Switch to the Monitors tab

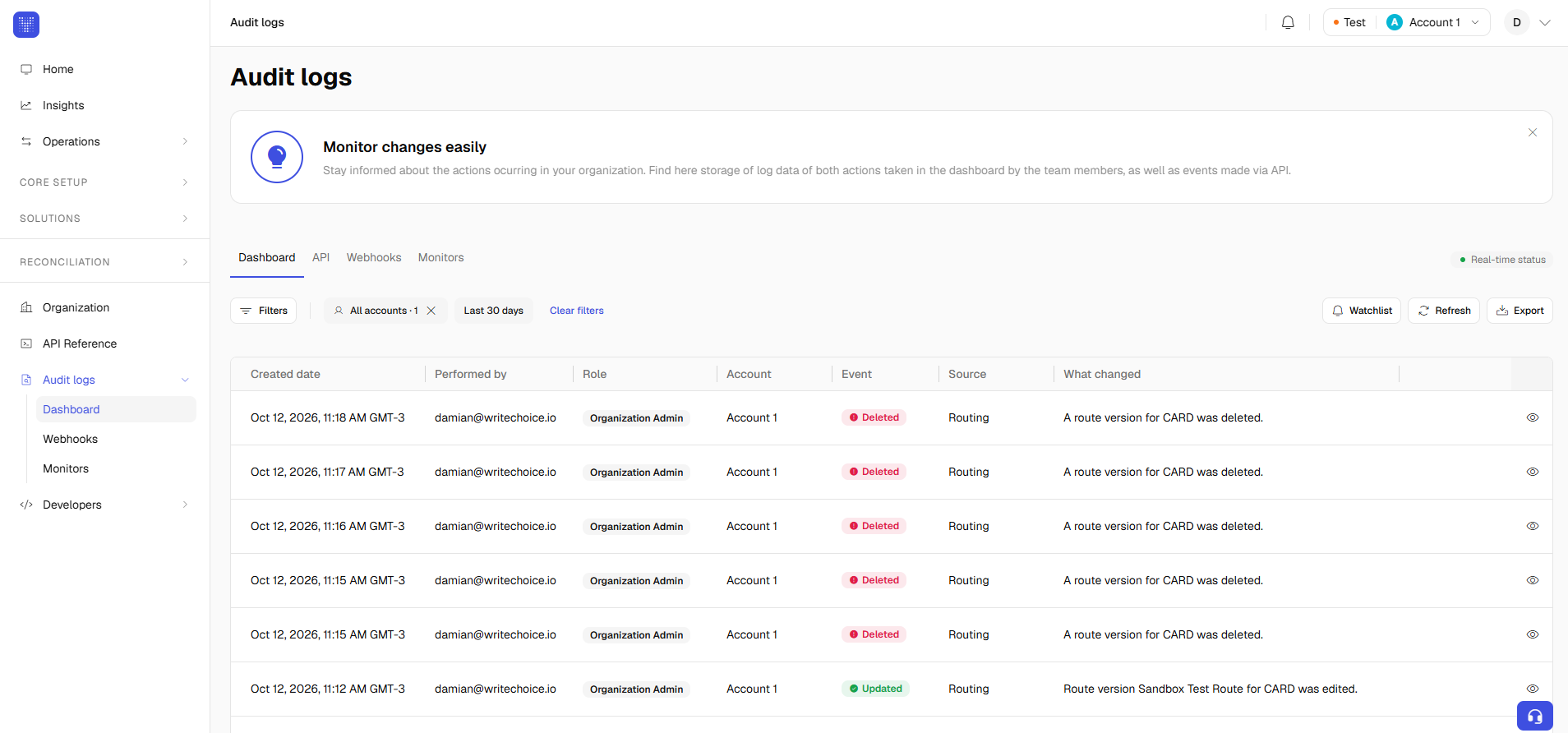click(440, 257)
